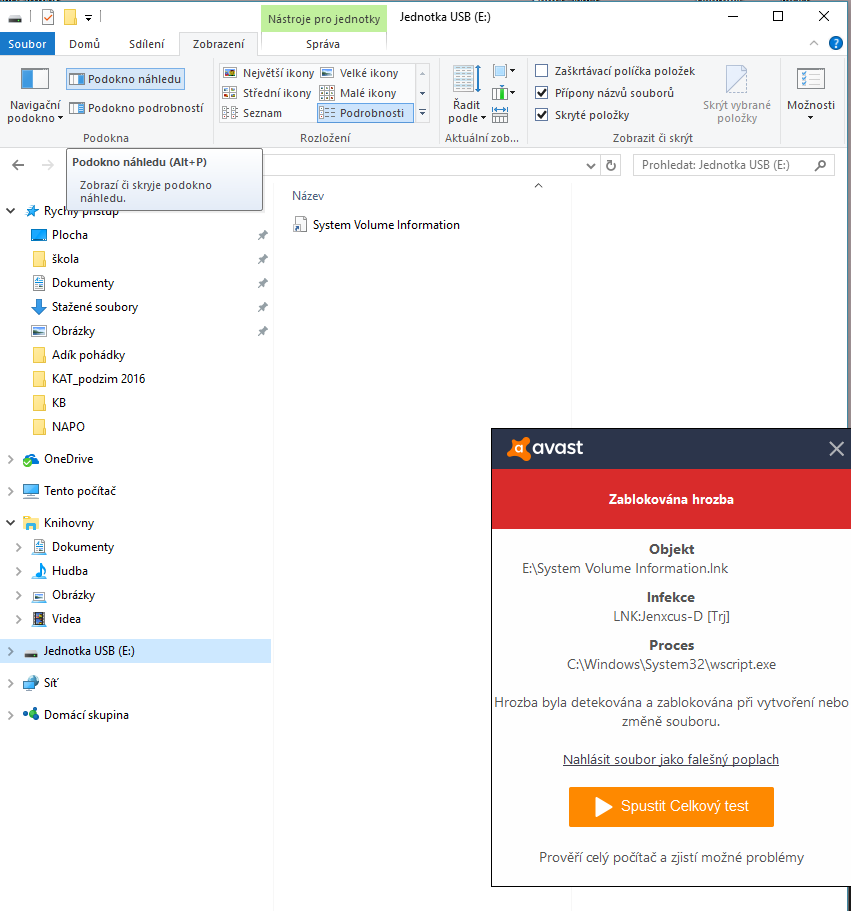Switch to the Domů ribbon tab
This screenshot has height=911, width=851.
(85, 44)
